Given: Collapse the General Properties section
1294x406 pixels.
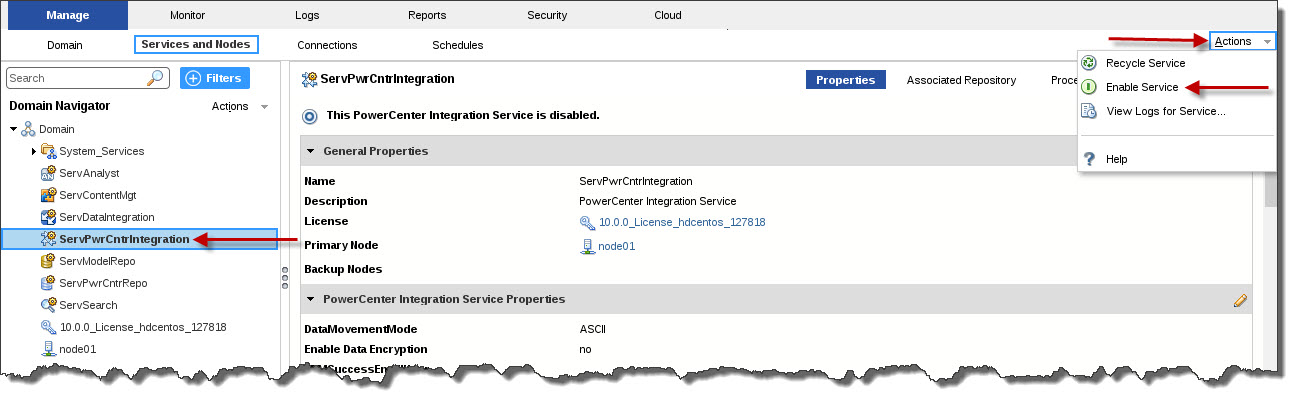Looking at the screenshot, I should (x=310, y=151).
